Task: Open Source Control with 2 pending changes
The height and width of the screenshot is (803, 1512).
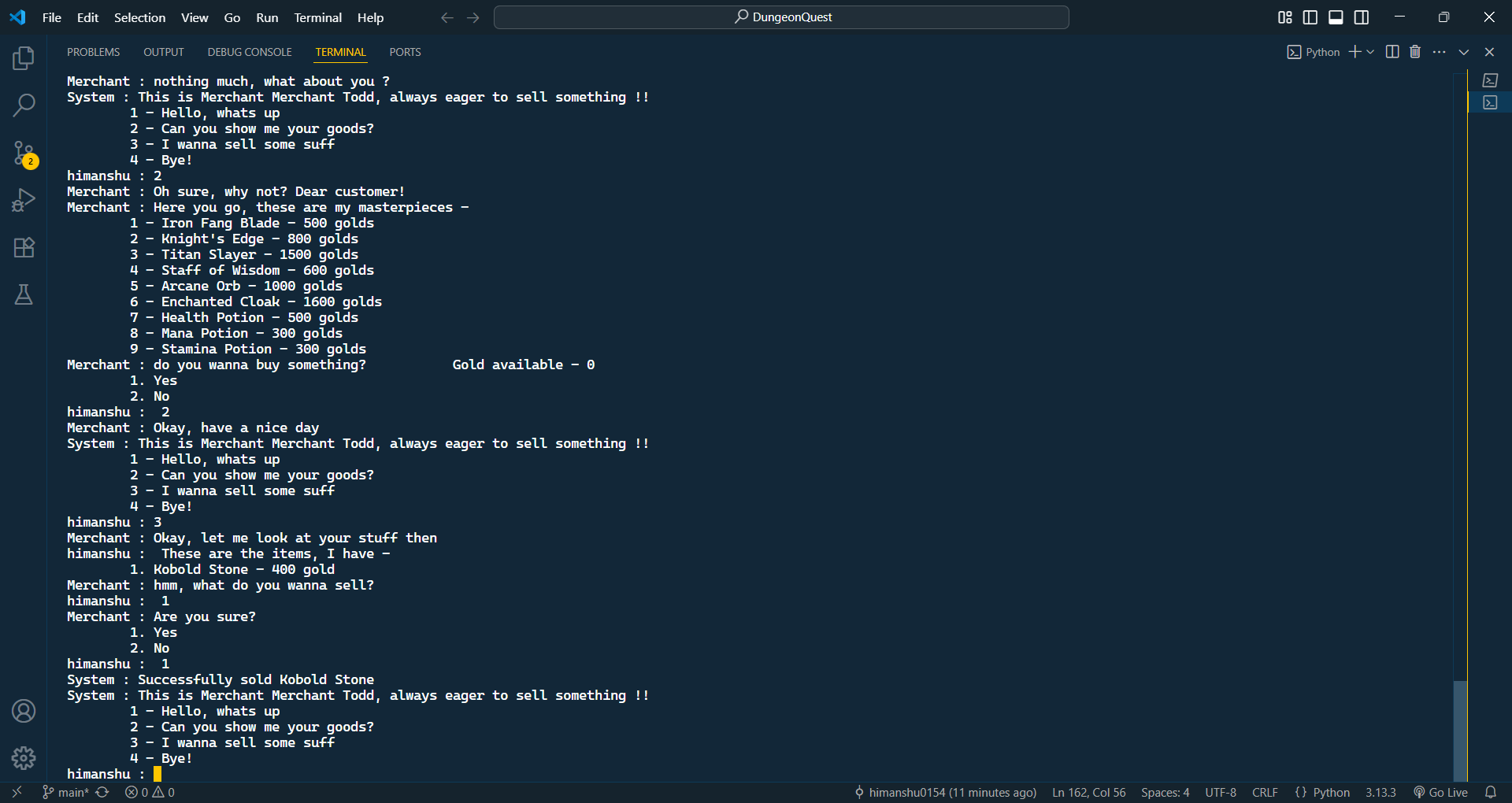Action: pos(24,154)
